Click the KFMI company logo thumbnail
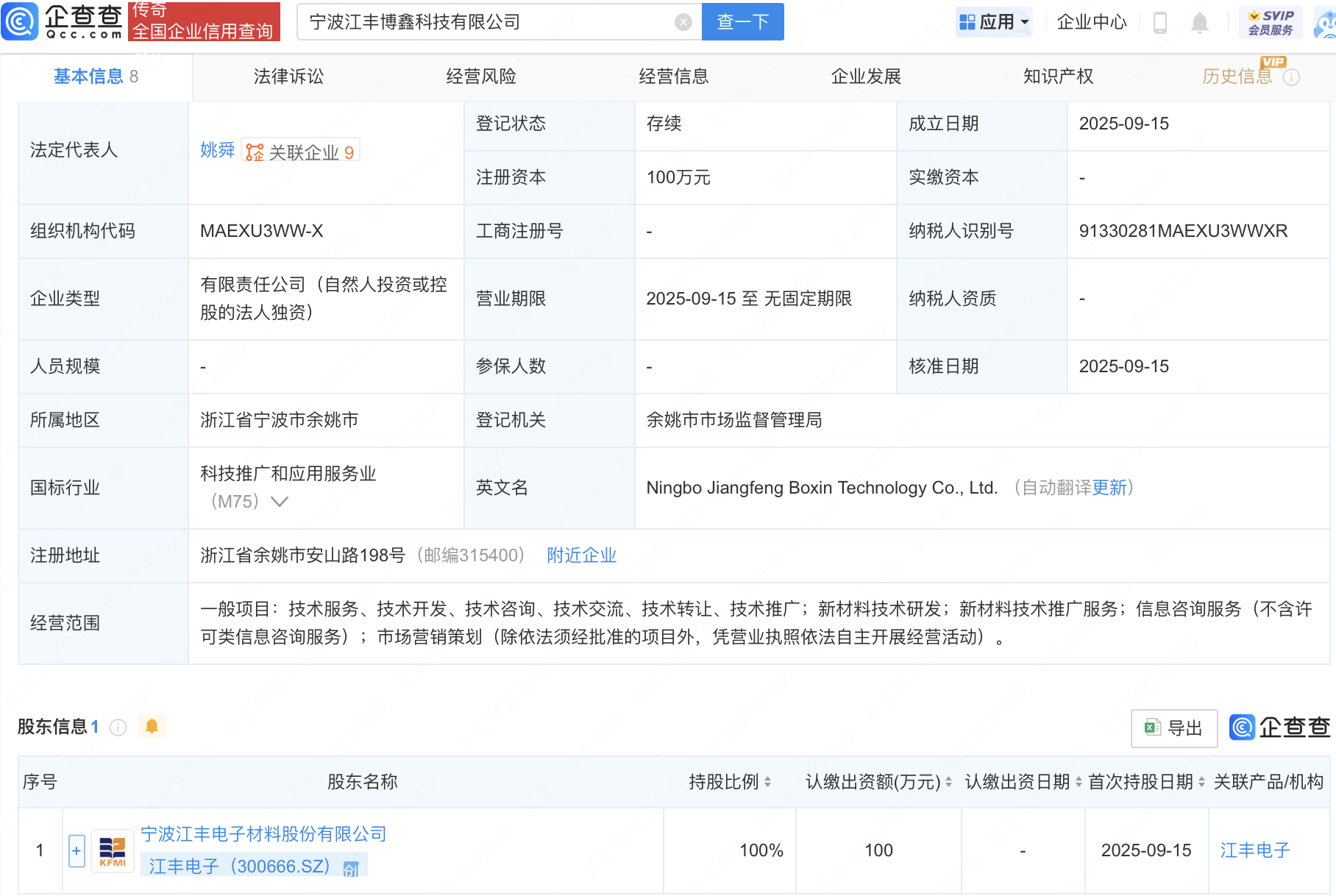Viewport: 1336px width, 896px height. click(113, 851)
